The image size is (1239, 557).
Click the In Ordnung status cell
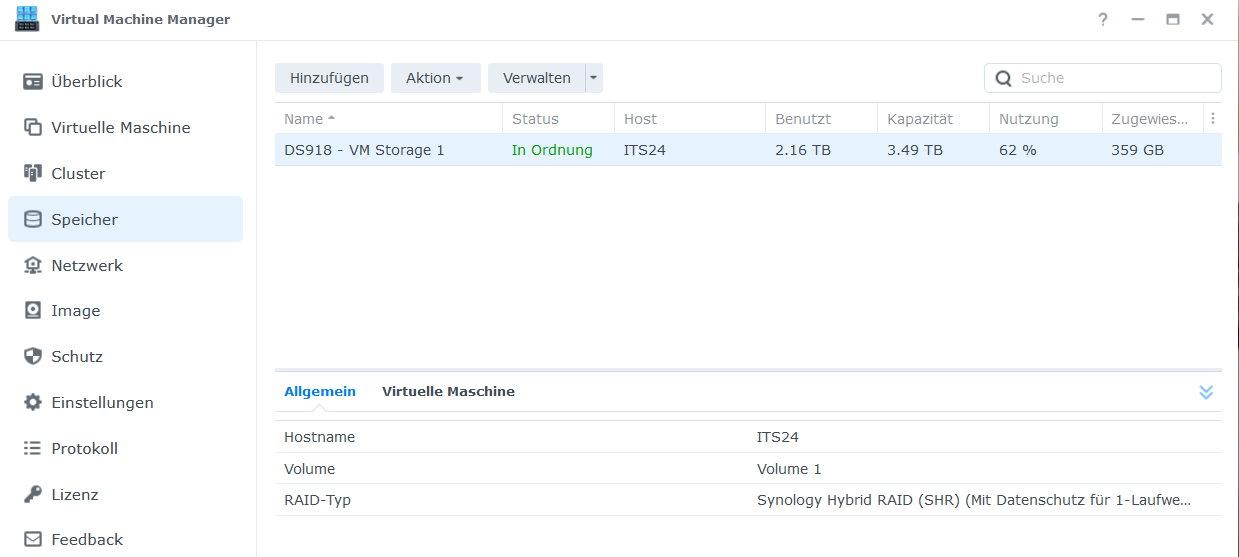(x=552, y=150)
